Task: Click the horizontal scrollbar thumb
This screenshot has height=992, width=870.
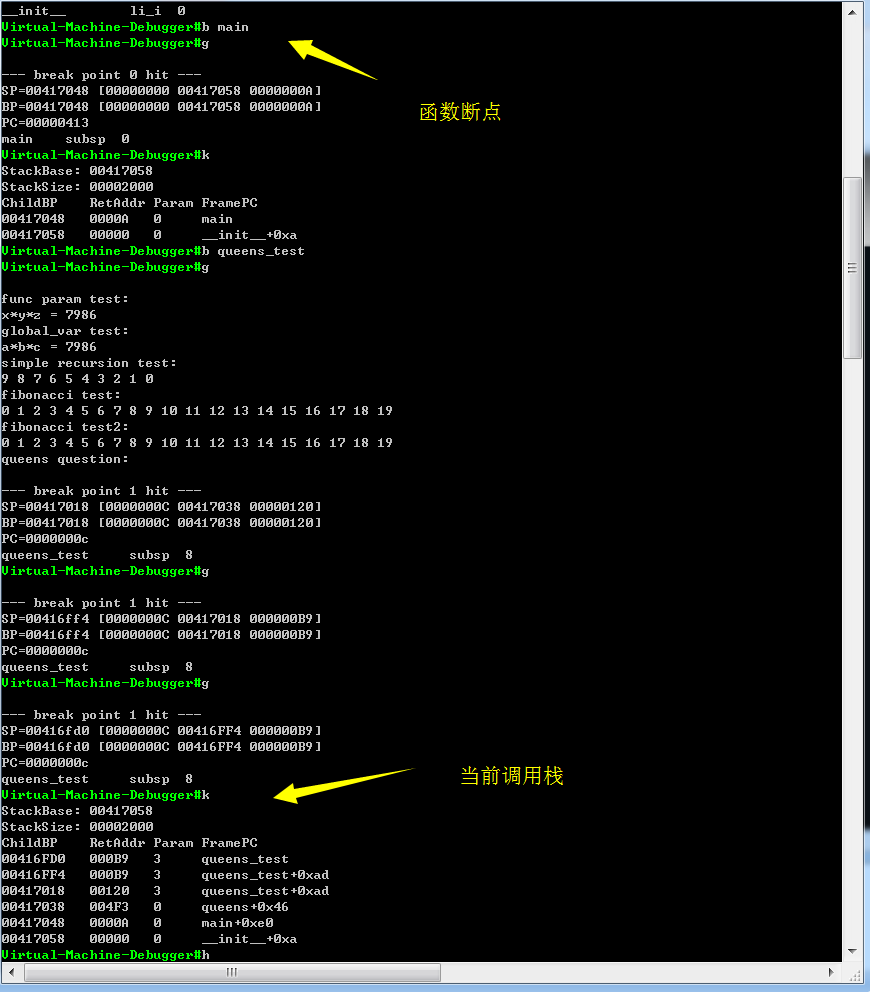Action: pos(232,972)
